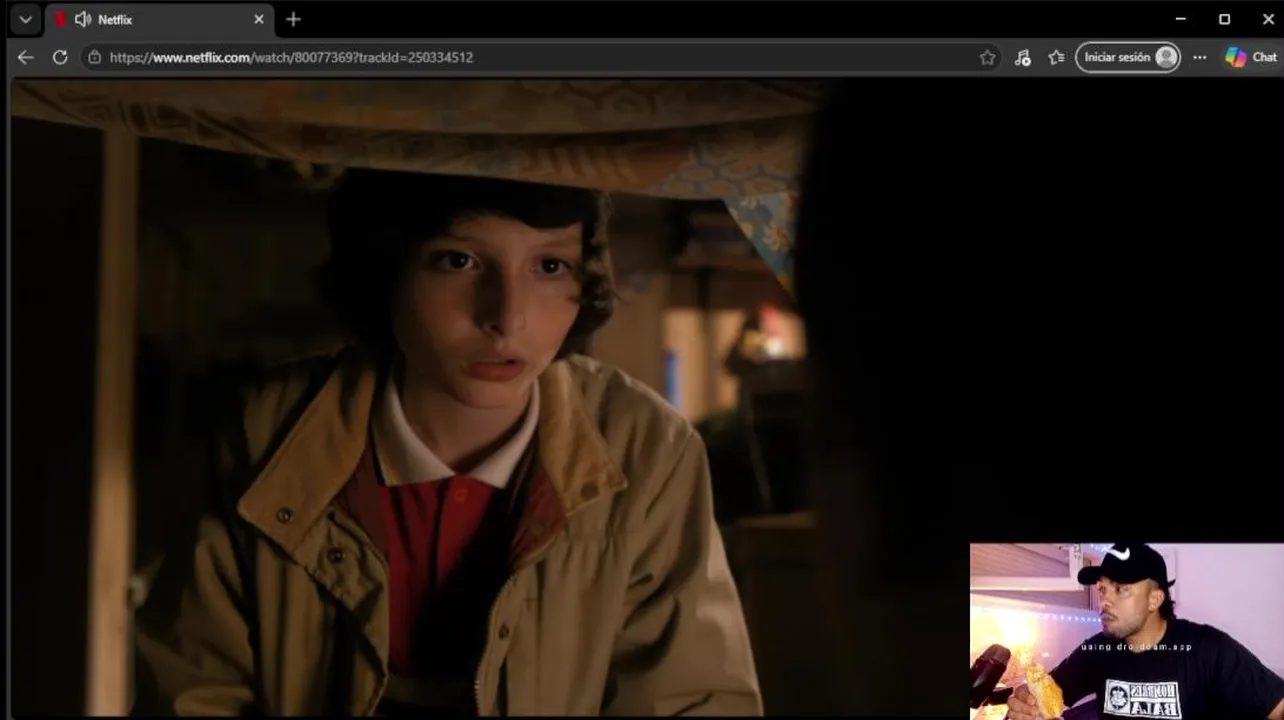The height and width of the screenshot is (720, 1284).
Task: Go back with the back arrow
Action: click(26, 57)
